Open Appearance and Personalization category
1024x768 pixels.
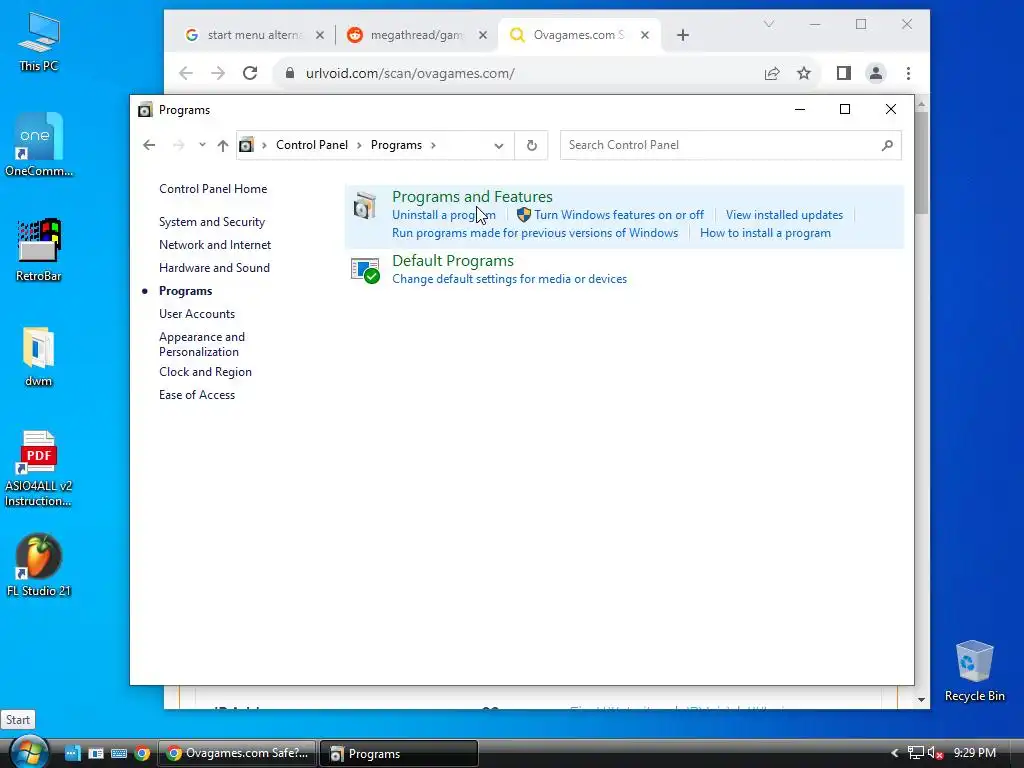[x=202, y=344]
